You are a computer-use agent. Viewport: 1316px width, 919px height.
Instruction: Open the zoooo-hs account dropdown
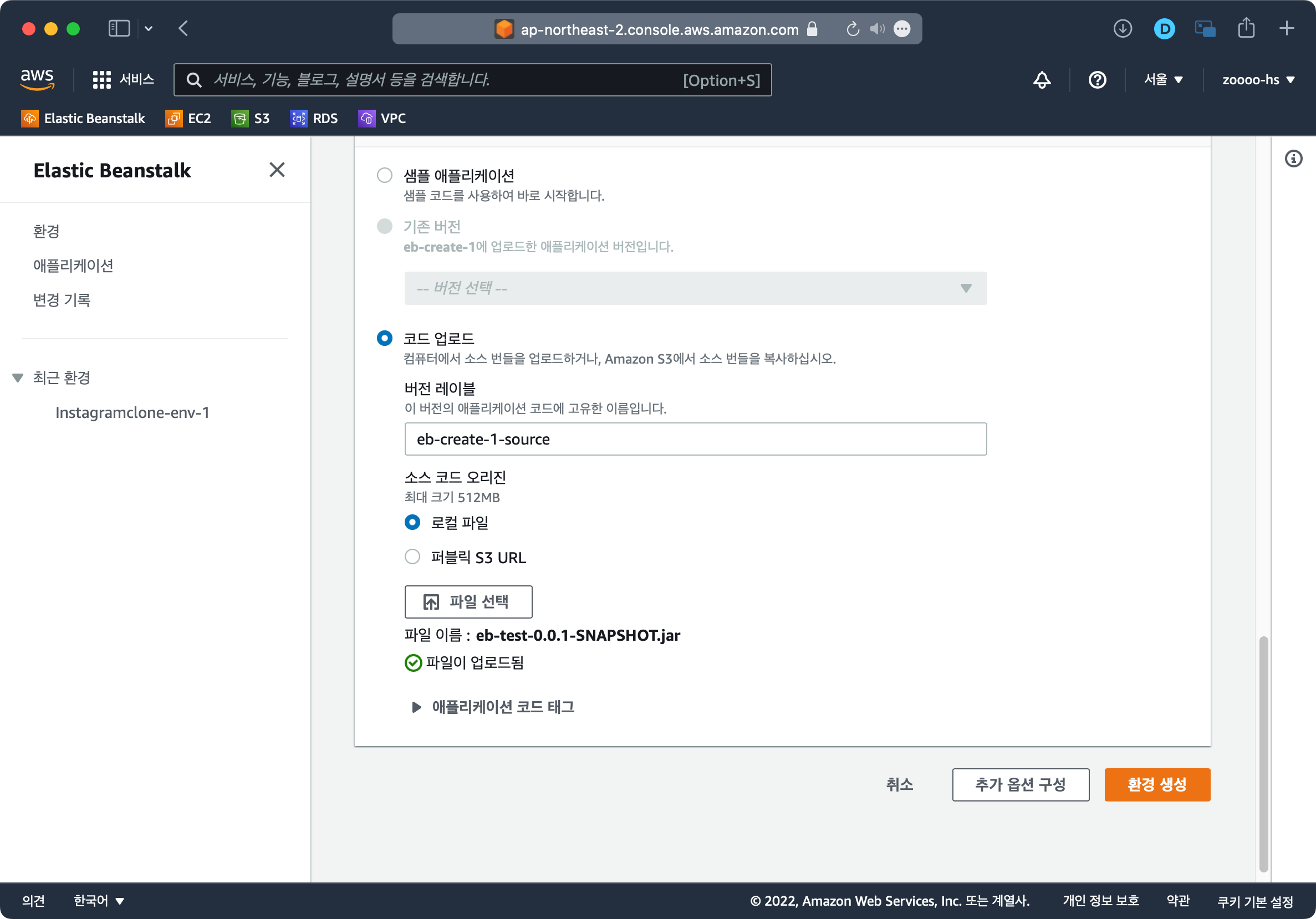click(1259, 80)
